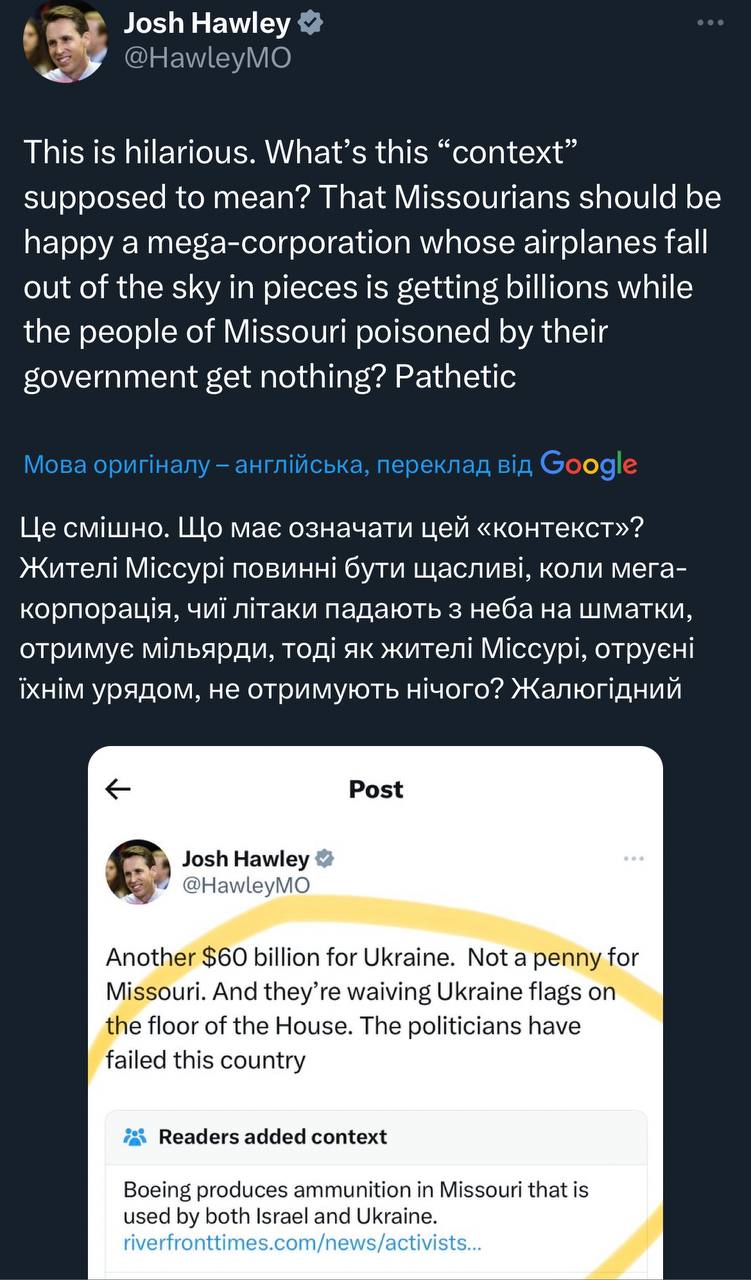Click the "Josh Hawley" name inside the quoted post
Viewport: 751px width, 1280px height.
[x=246, y=858]
